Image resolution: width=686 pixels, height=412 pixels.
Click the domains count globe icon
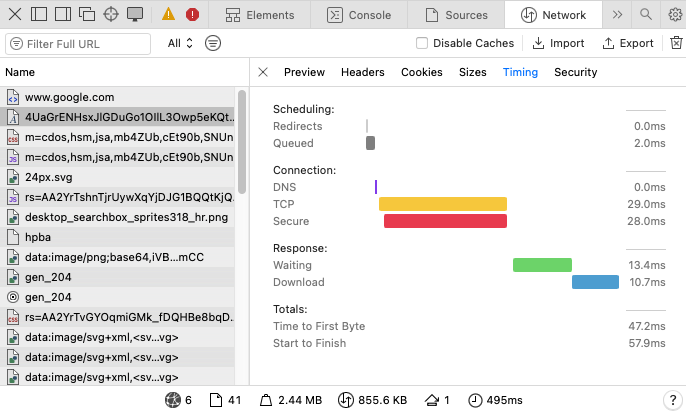pos(173,400)
